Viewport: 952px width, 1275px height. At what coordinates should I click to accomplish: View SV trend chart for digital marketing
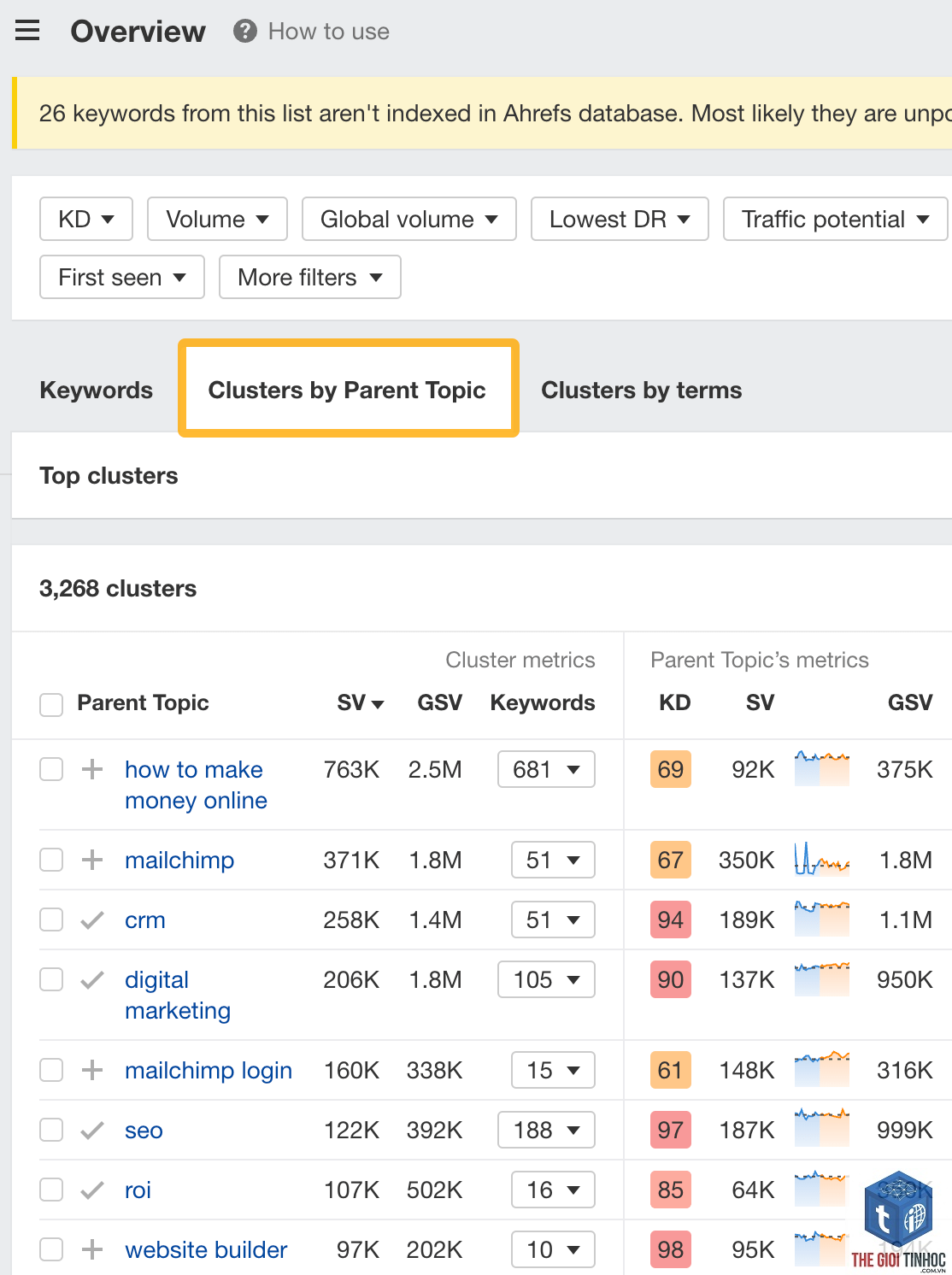(x=822, y=978)
